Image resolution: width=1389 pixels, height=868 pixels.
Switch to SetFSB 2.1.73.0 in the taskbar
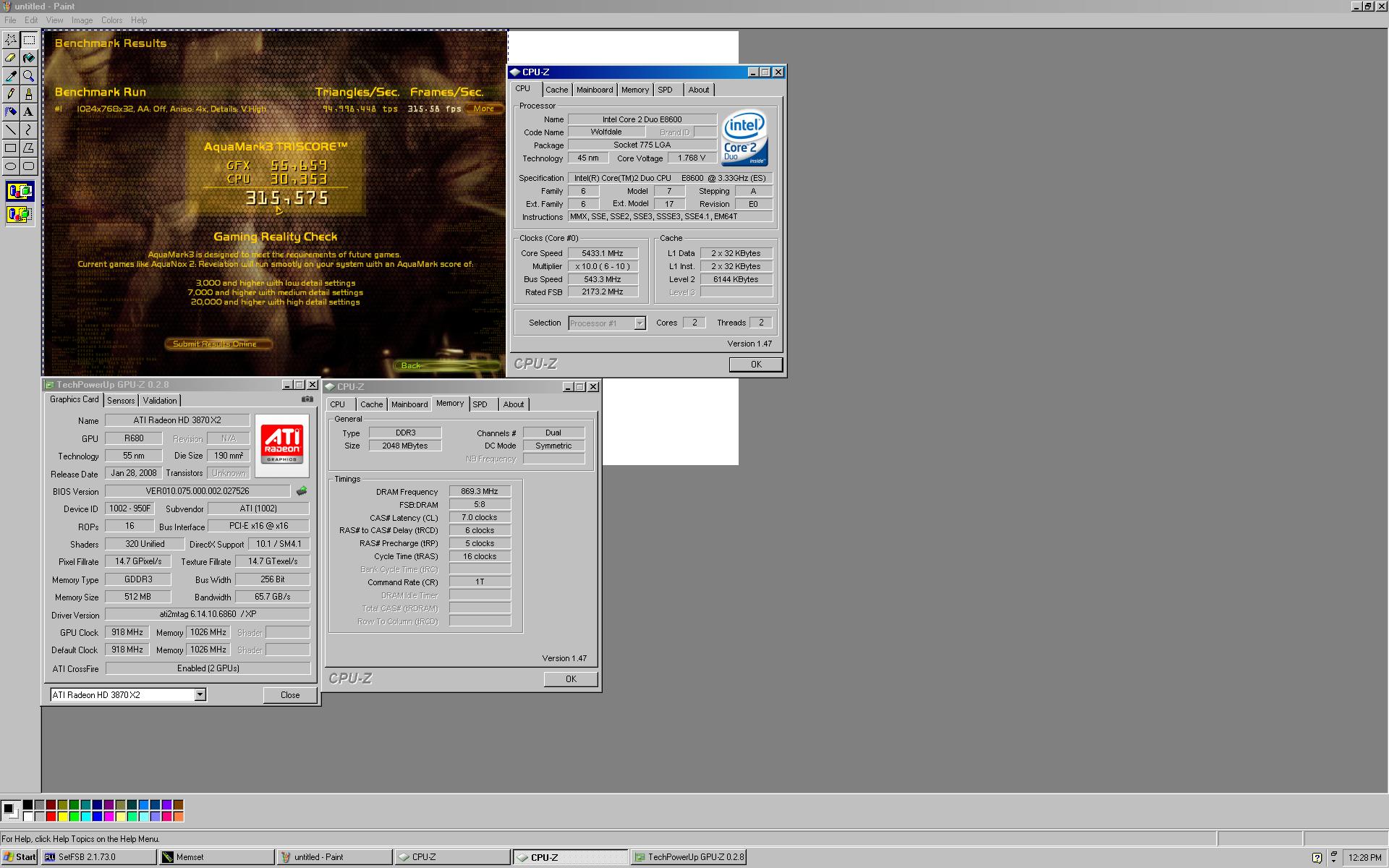[99, 857]
